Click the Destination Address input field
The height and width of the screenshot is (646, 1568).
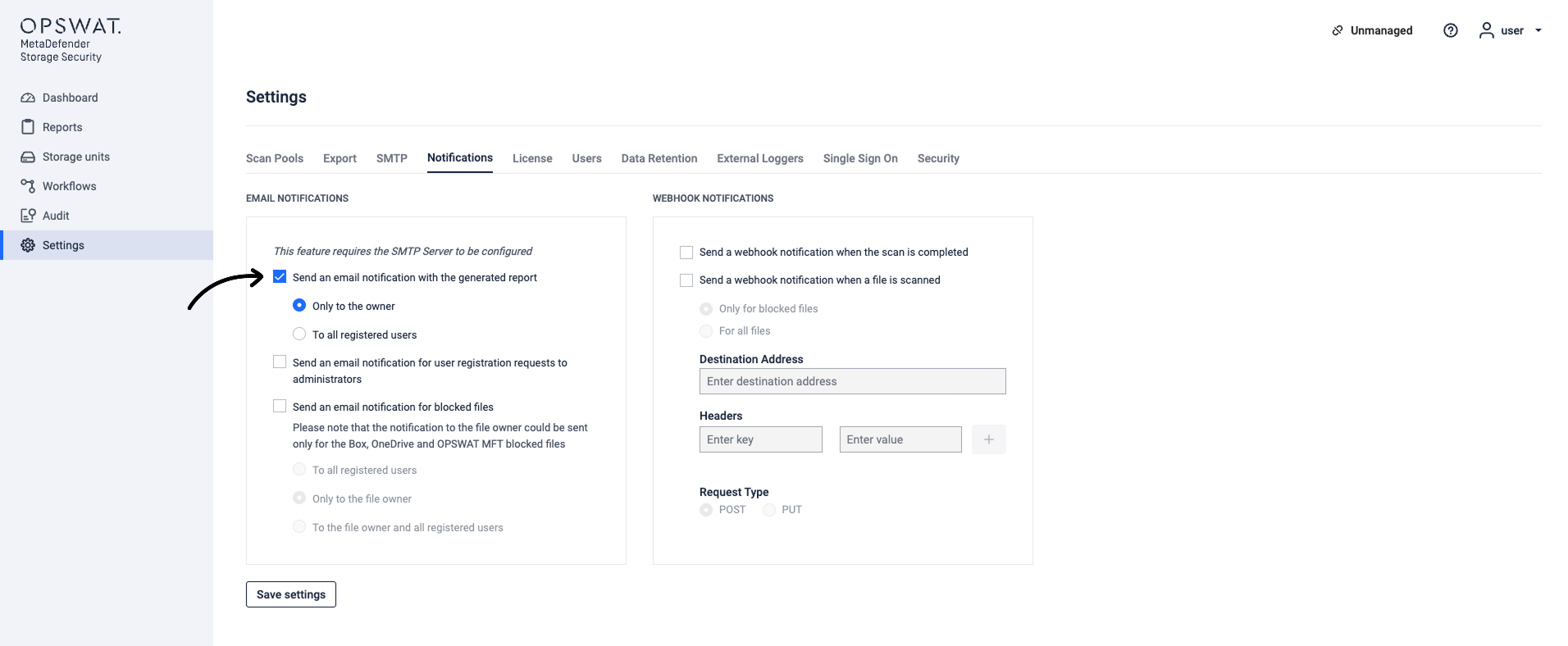pos(852,381)
